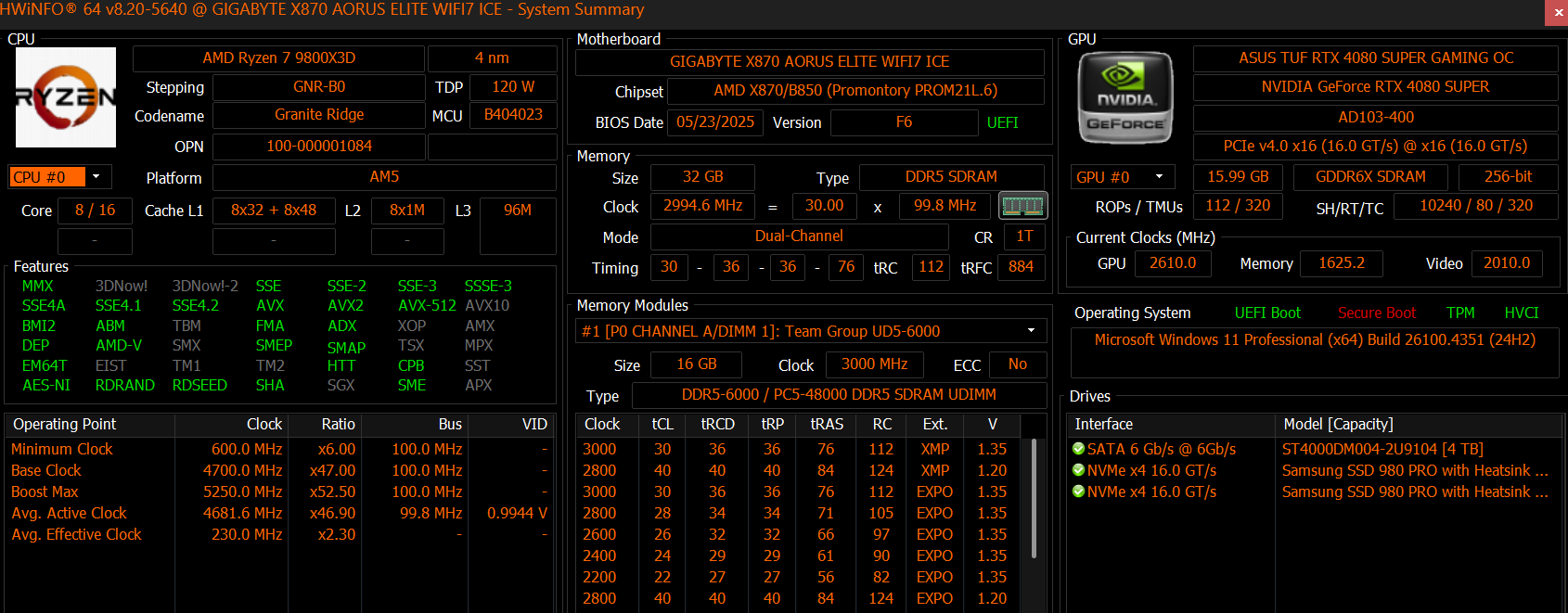Select the Boost Max operating point row

coord(279,492)
